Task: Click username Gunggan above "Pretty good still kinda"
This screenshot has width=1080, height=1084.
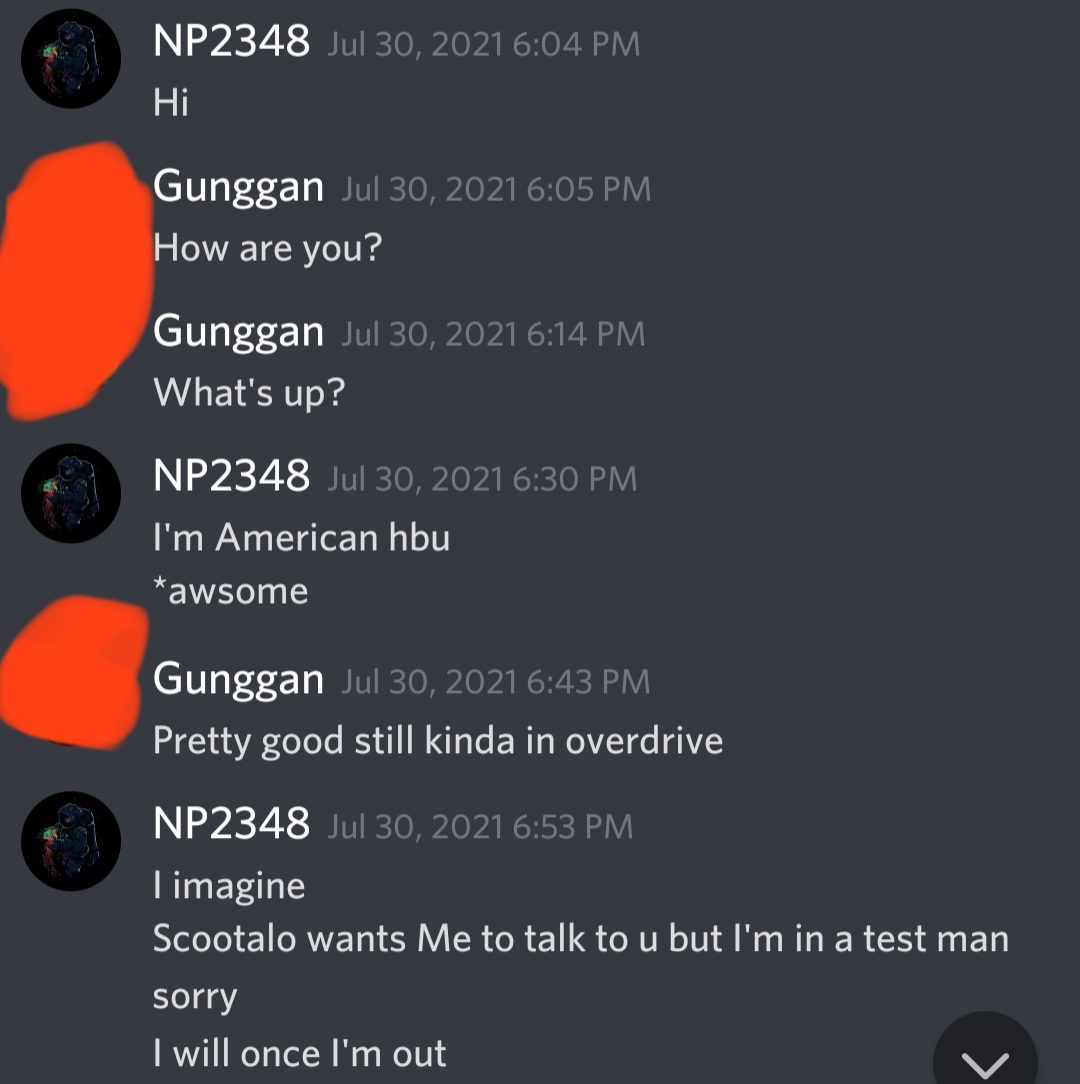Action: [239, 680]
